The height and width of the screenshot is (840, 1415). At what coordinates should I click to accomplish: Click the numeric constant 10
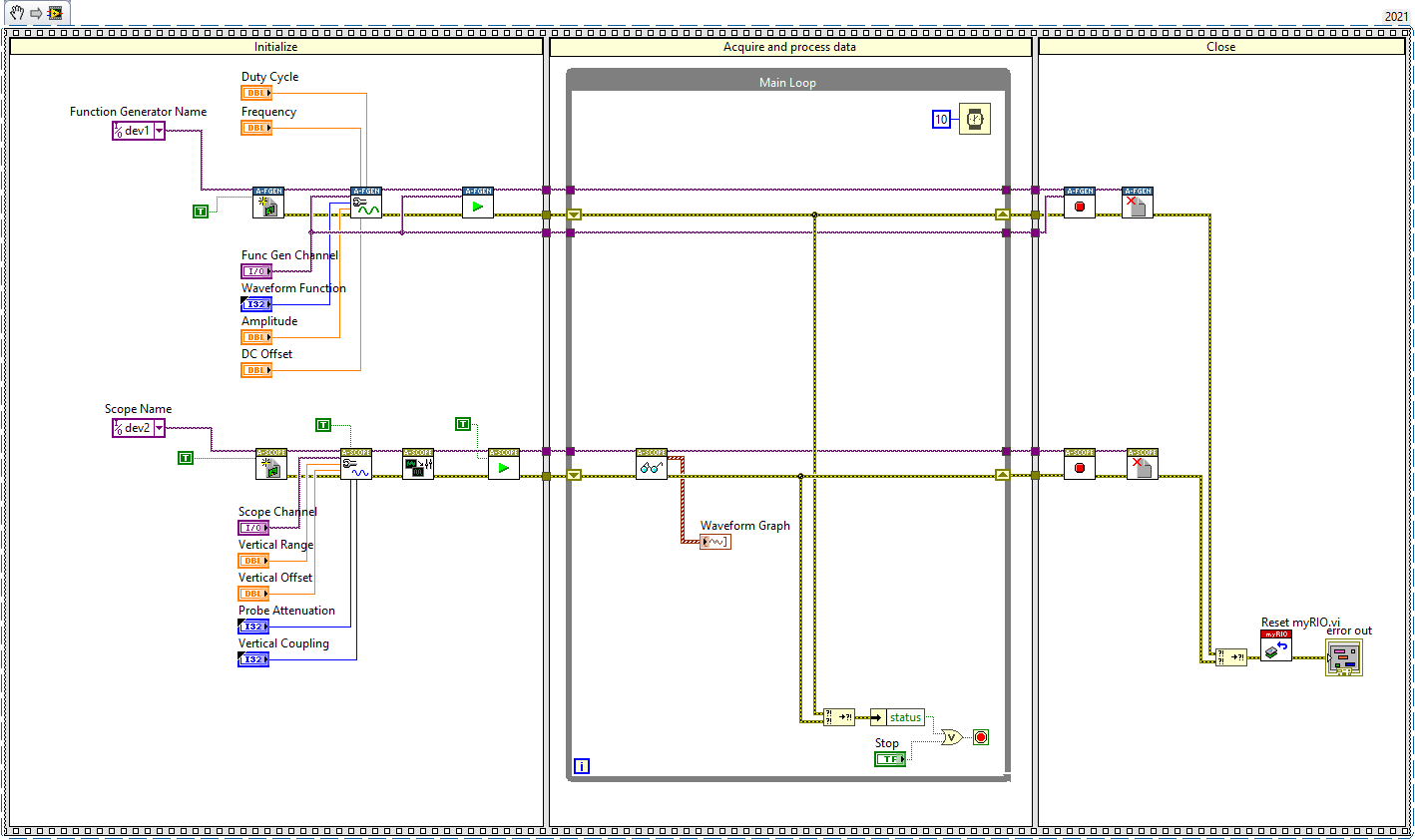941,119
